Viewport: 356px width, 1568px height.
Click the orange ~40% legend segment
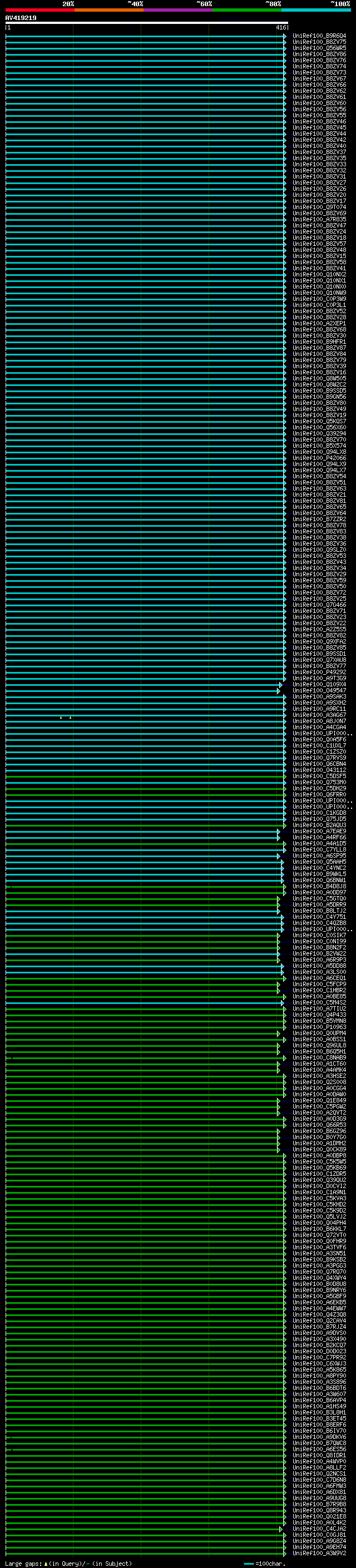pyautogui.click(x=109, y=10)
